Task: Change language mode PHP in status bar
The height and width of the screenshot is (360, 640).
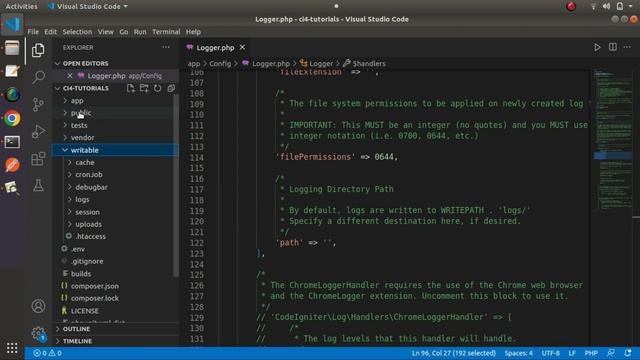Action: [x=591, y=353]
